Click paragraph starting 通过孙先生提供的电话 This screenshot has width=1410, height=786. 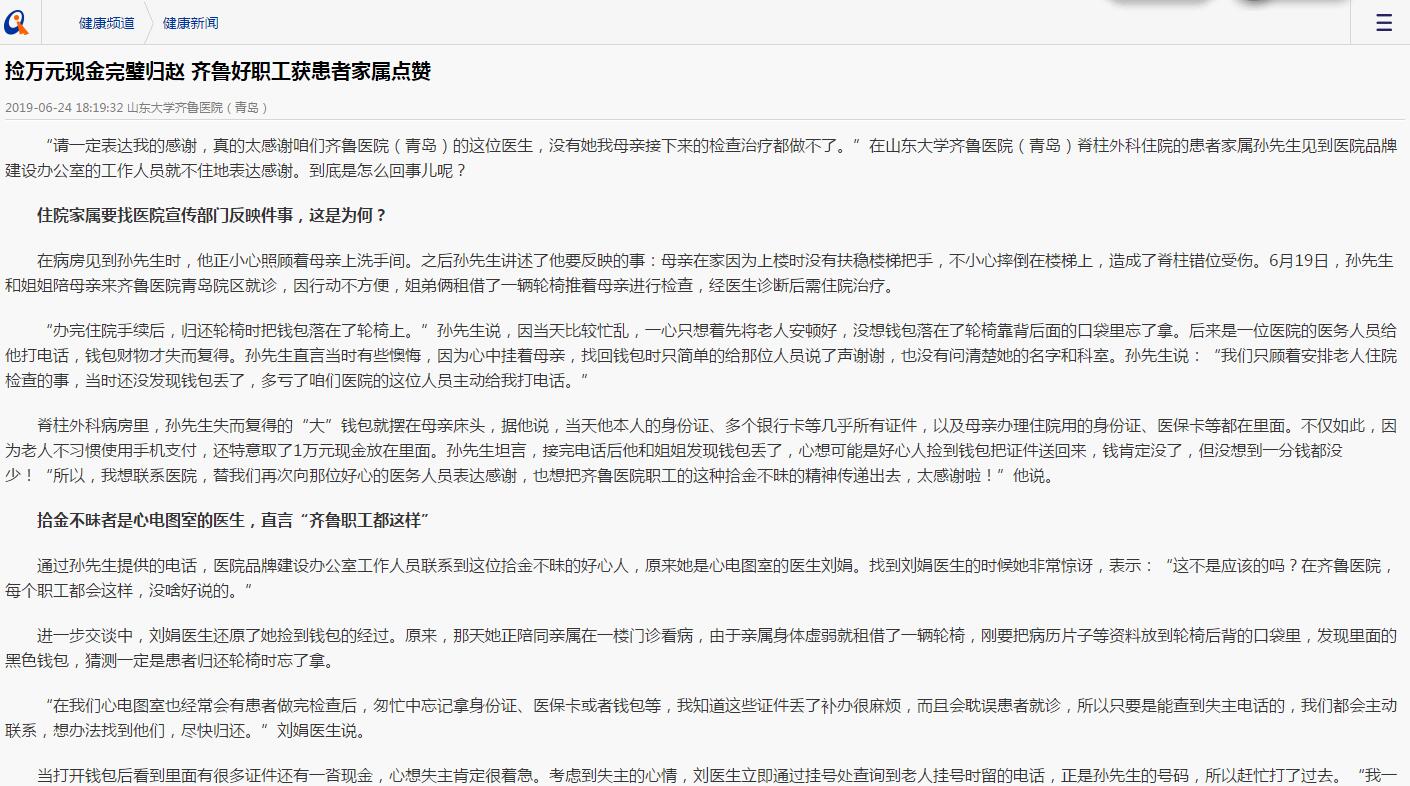pyautogui.click(x=700, y=578)
